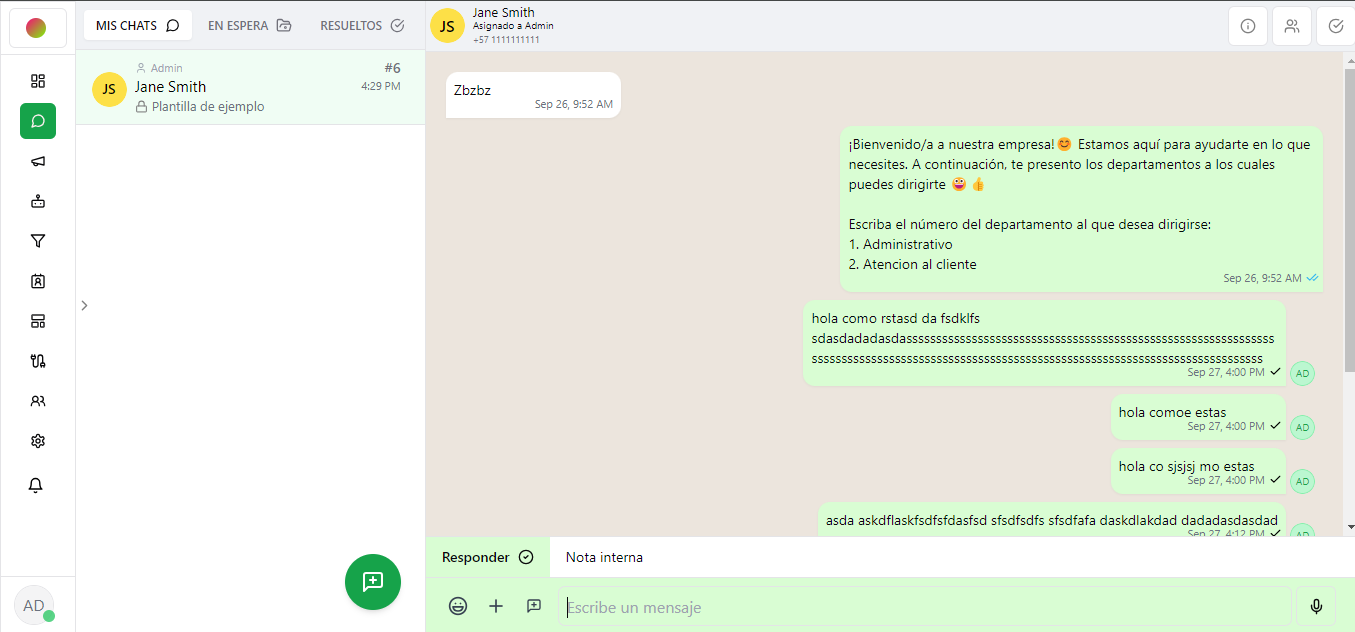
Task: Click the hola co sjsjsj message
Action: [x=1198, y=471]
